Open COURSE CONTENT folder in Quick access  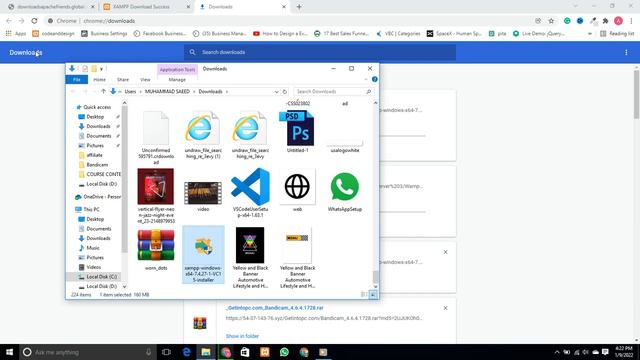[100, 174]
